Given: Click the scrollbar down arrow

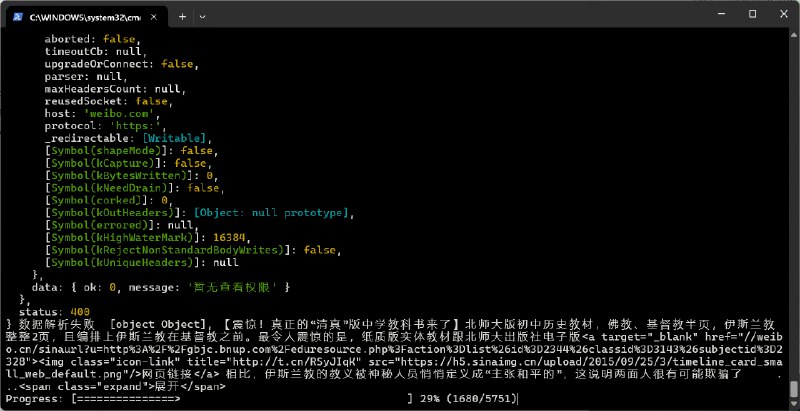Looking at the screenshot, I should (793, 404).
